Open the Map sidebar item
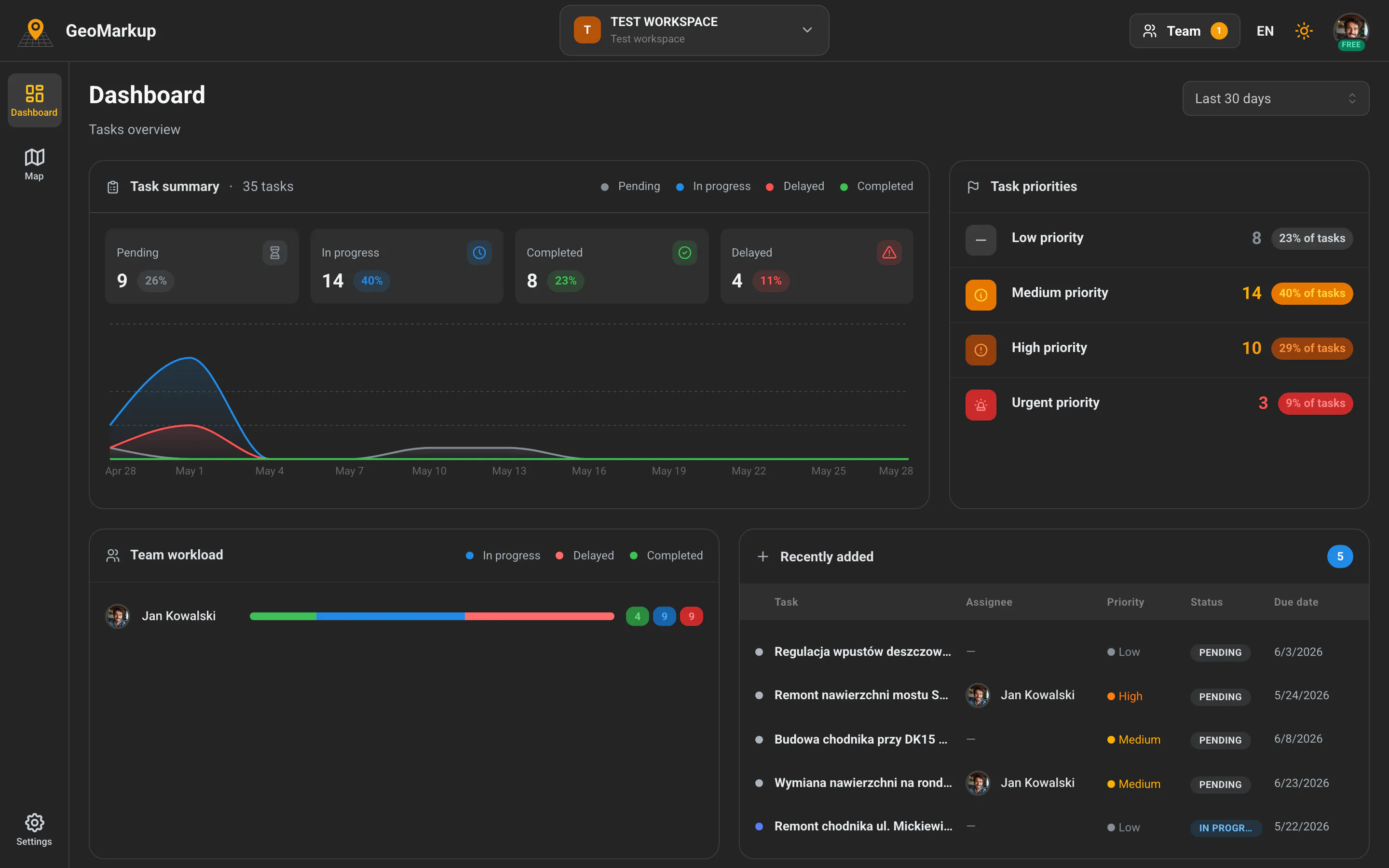This screenshot has width=1389, height=868. pos(34,164)
